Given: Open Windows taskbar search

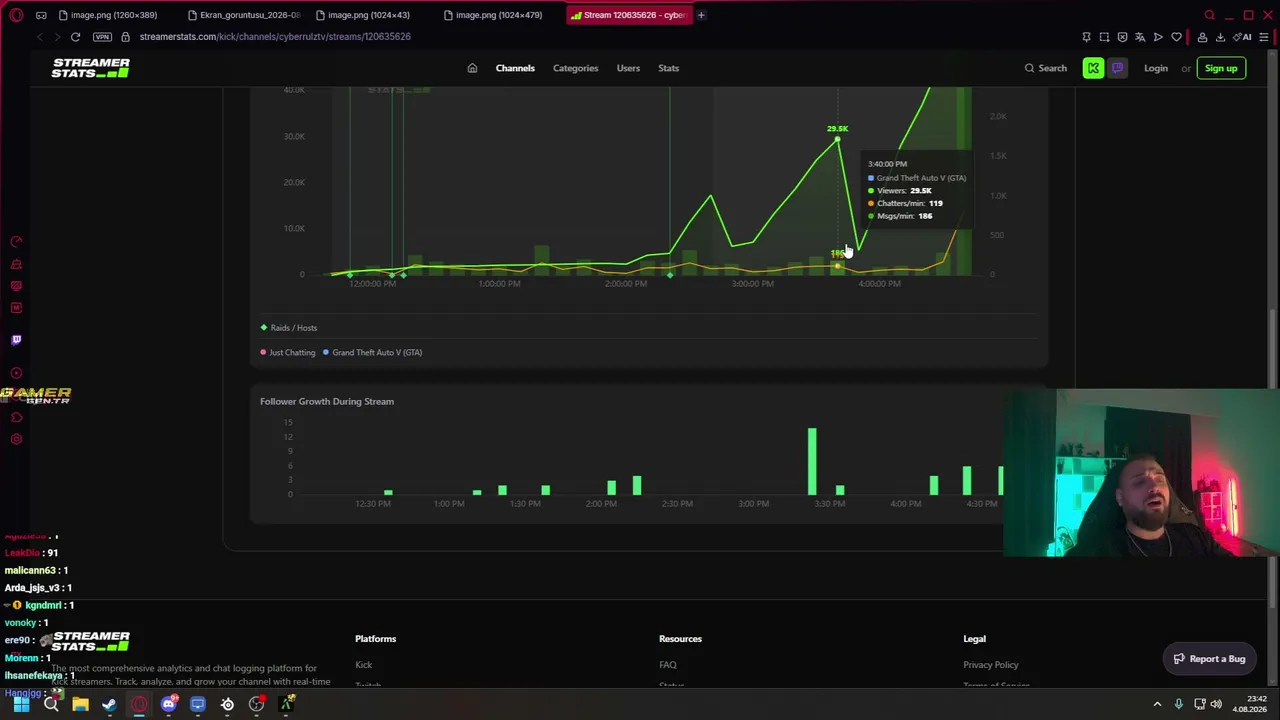Looking at the screenshot, I should click(51, 704).
